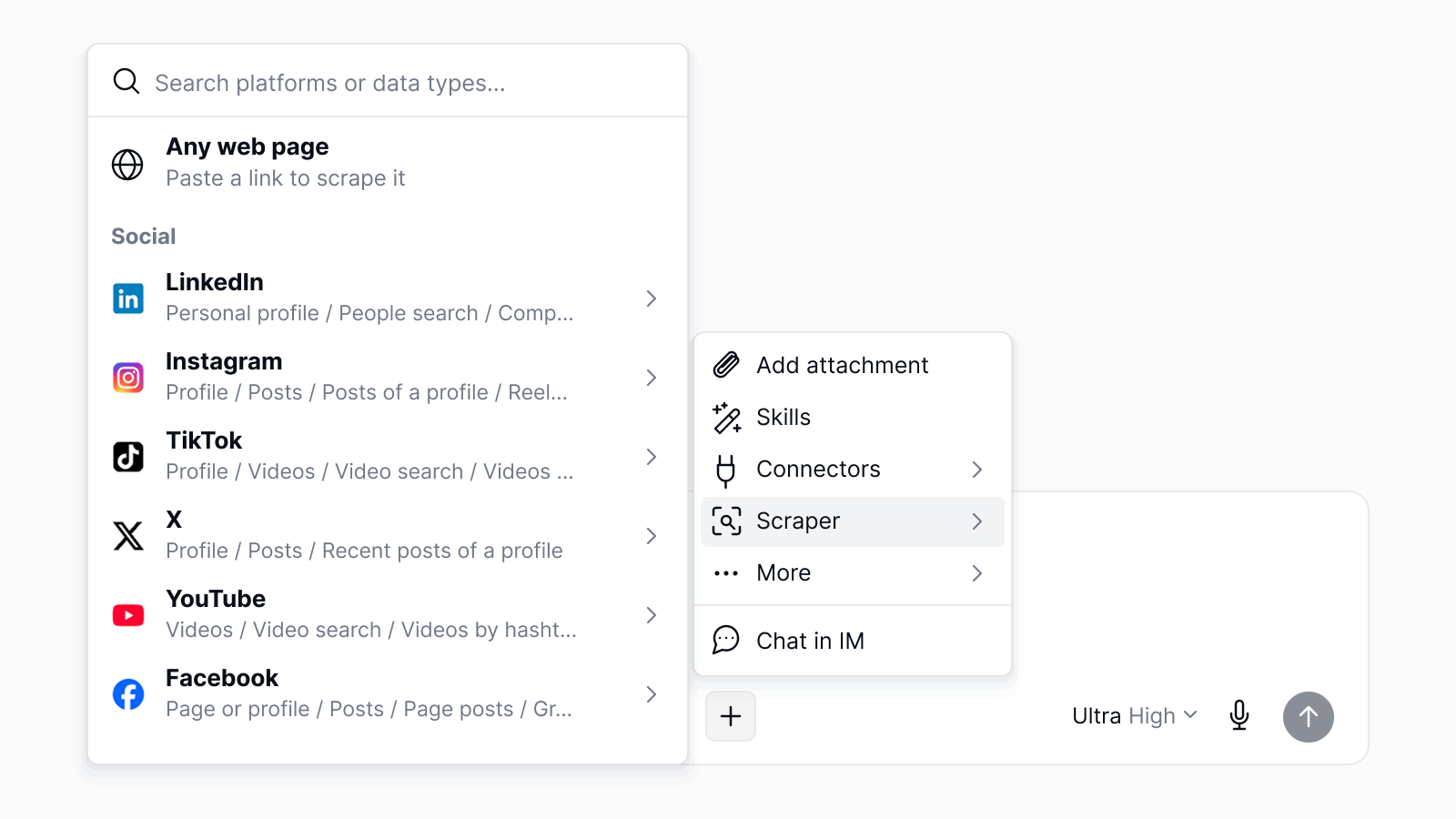Viewport: 1456px width, 819px height.
Task: Click the TikTok logo icon
Action: tap(128, 457)
